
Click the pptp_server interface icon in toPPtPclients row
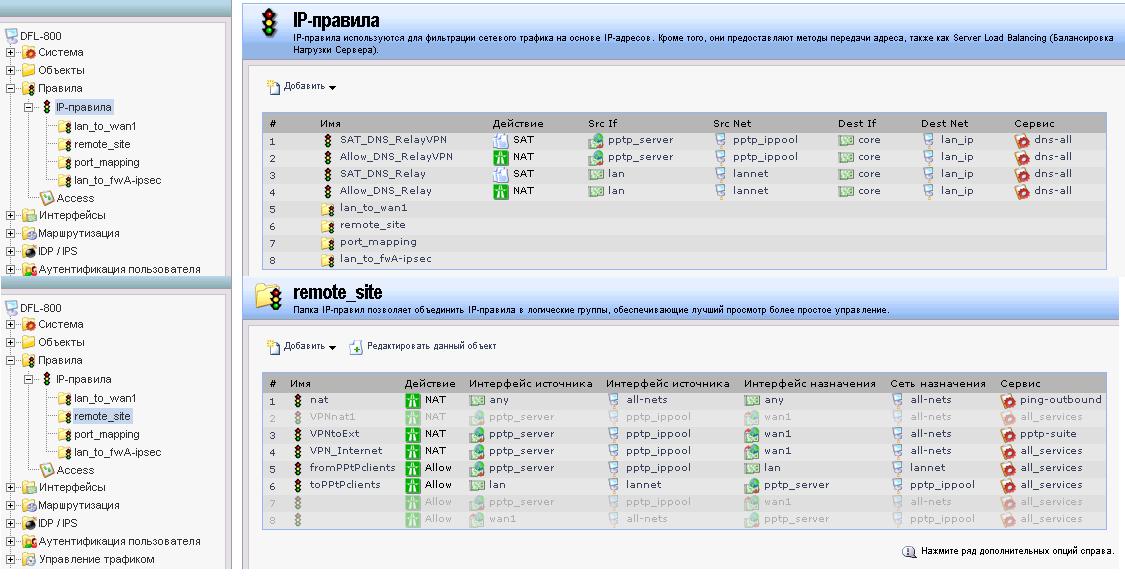(753, 485)
